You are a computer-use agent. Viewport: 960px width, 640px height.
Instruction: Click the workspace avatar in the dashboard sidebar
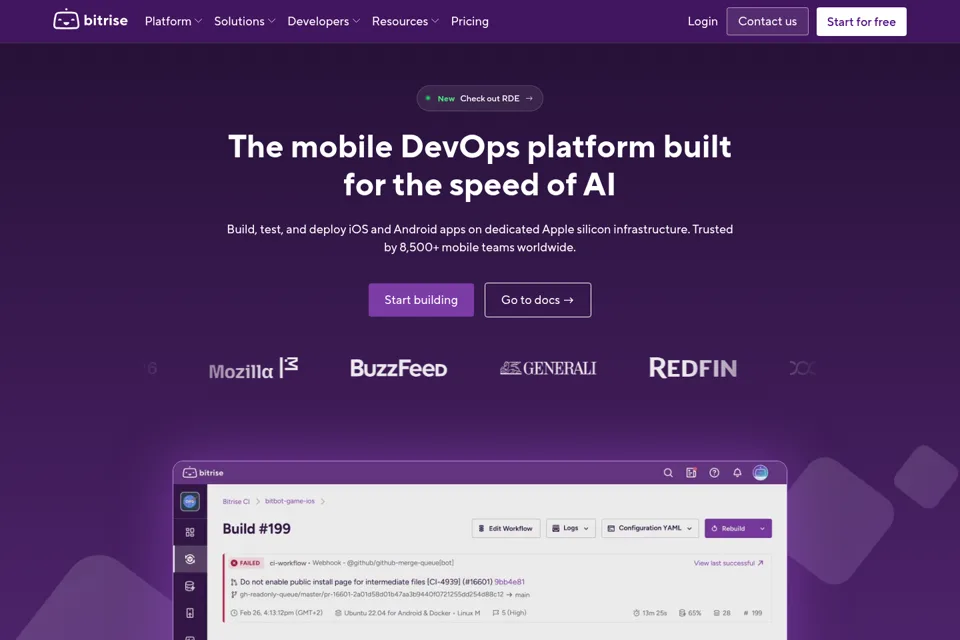tap(190, 502)
